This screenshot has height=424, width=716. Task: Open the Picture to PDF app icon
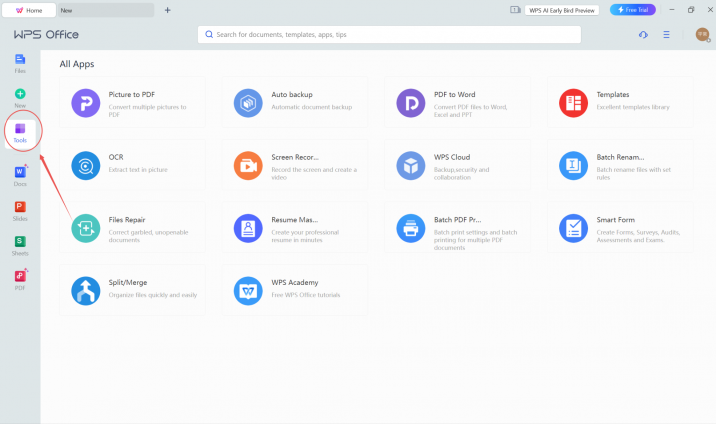[85, 102]
